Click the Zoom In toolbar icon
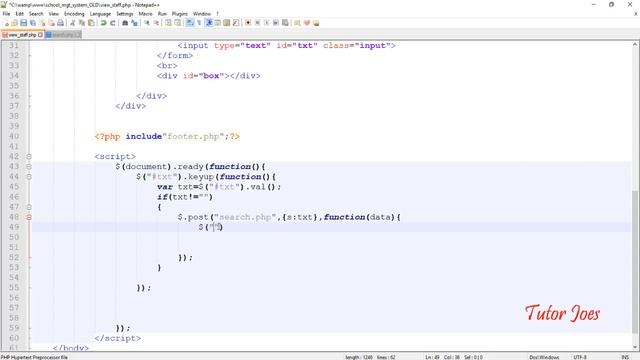This screenshot has width=640, height=360. coord(147,23)
